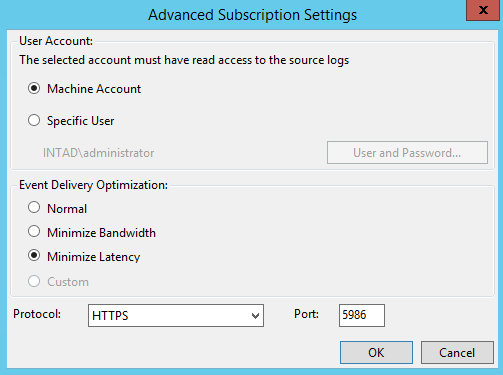Click the User and Password button
The height and width of the screenshot is (375, 503).
click(x=407, y=153)
